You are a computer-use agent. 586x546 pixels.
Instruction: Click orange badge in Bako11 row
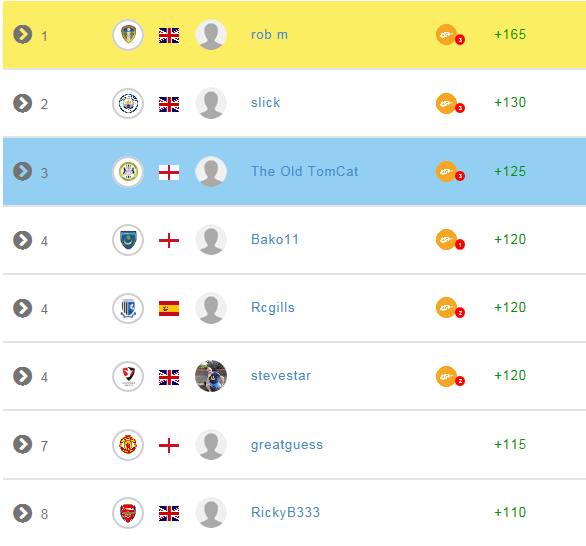[450, 240]
